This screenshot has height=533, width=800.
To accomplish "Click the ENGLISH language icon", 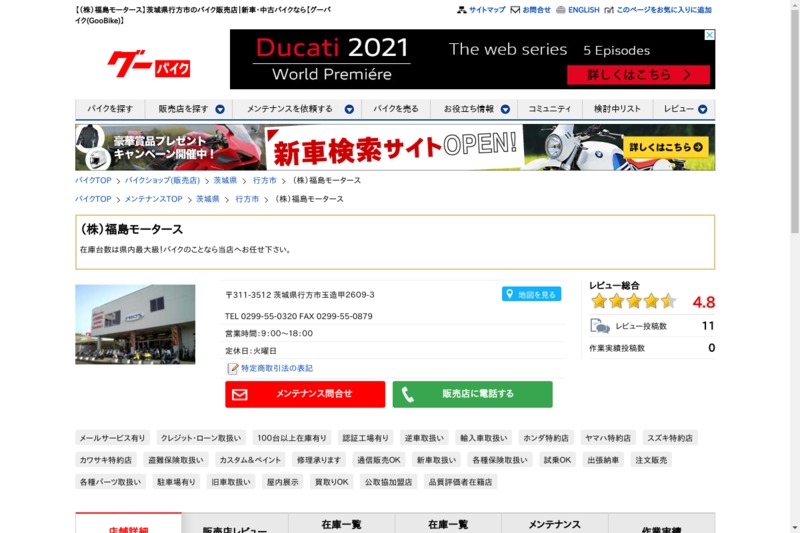I will click(561, 10).
